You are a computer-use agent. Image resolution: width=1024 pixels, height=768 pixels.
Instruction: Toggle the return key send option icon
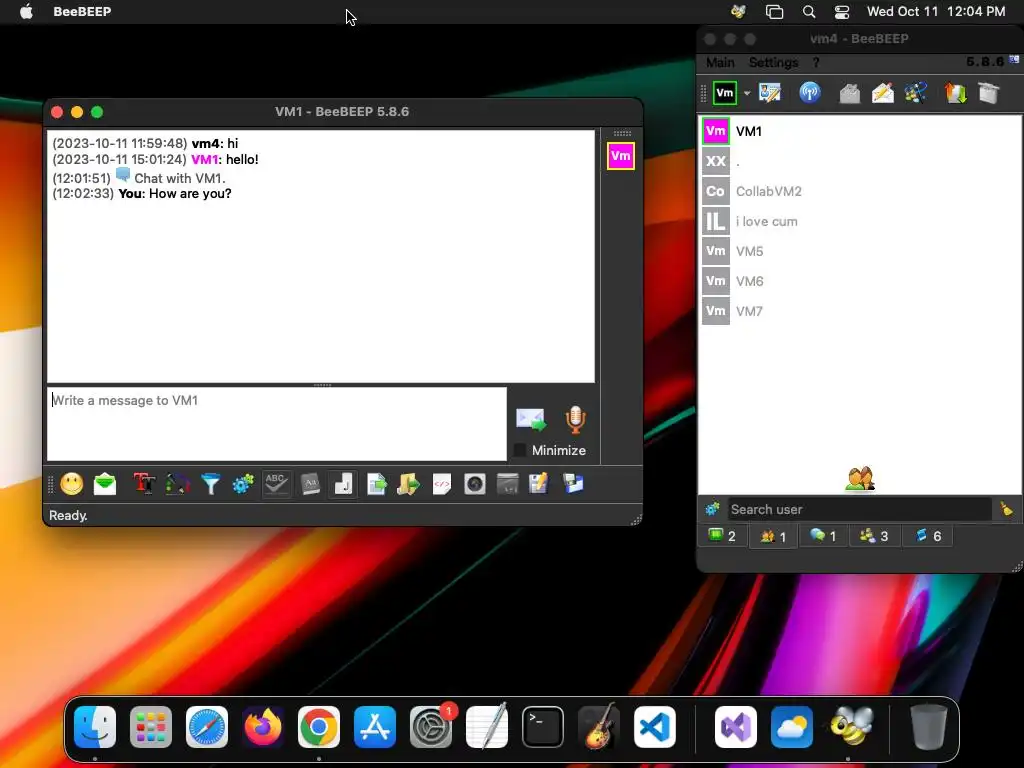(x=343, y=484)
